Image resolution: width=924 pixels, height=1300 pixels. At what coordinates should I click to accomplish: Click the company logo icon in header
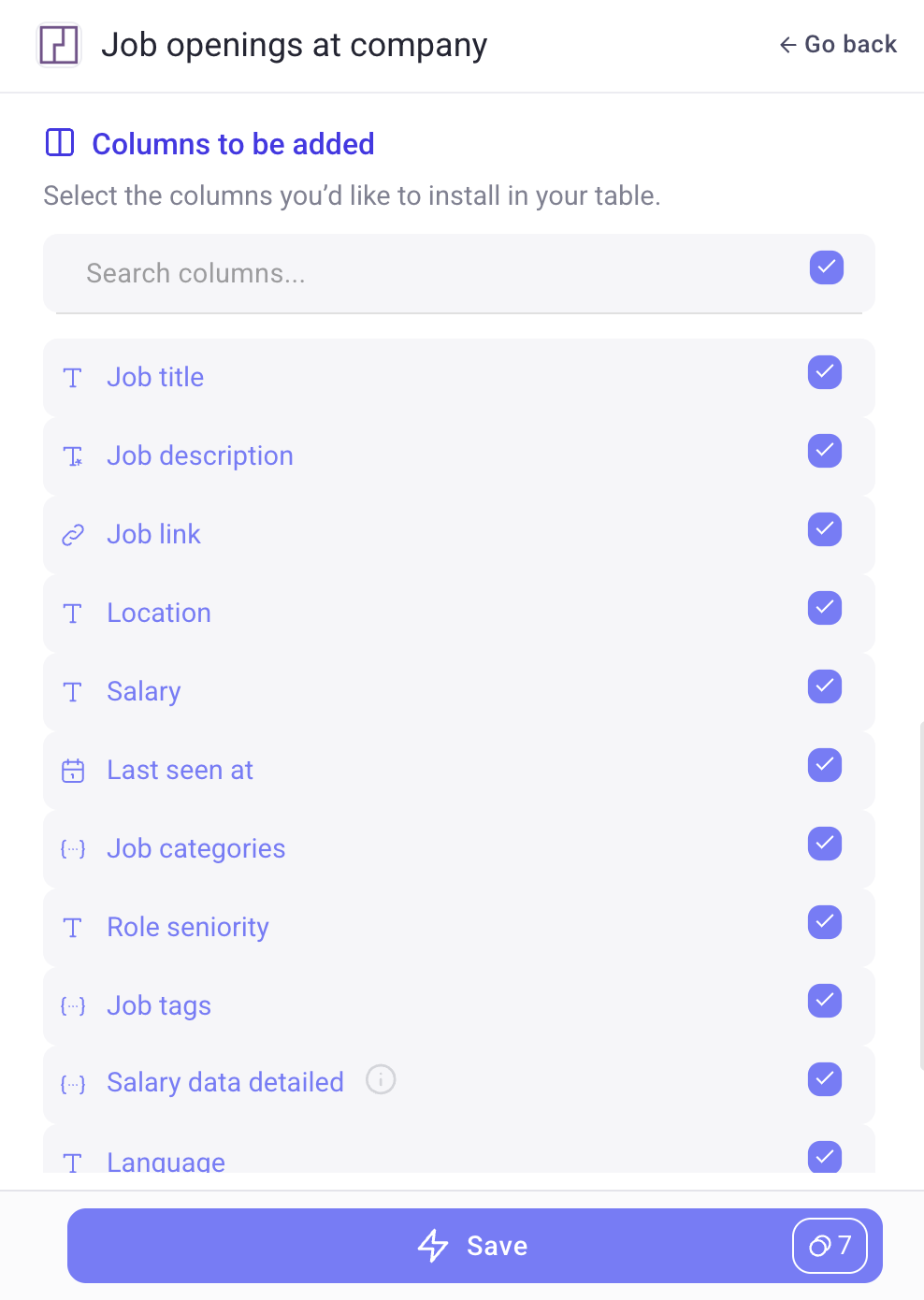coord(59,45)
